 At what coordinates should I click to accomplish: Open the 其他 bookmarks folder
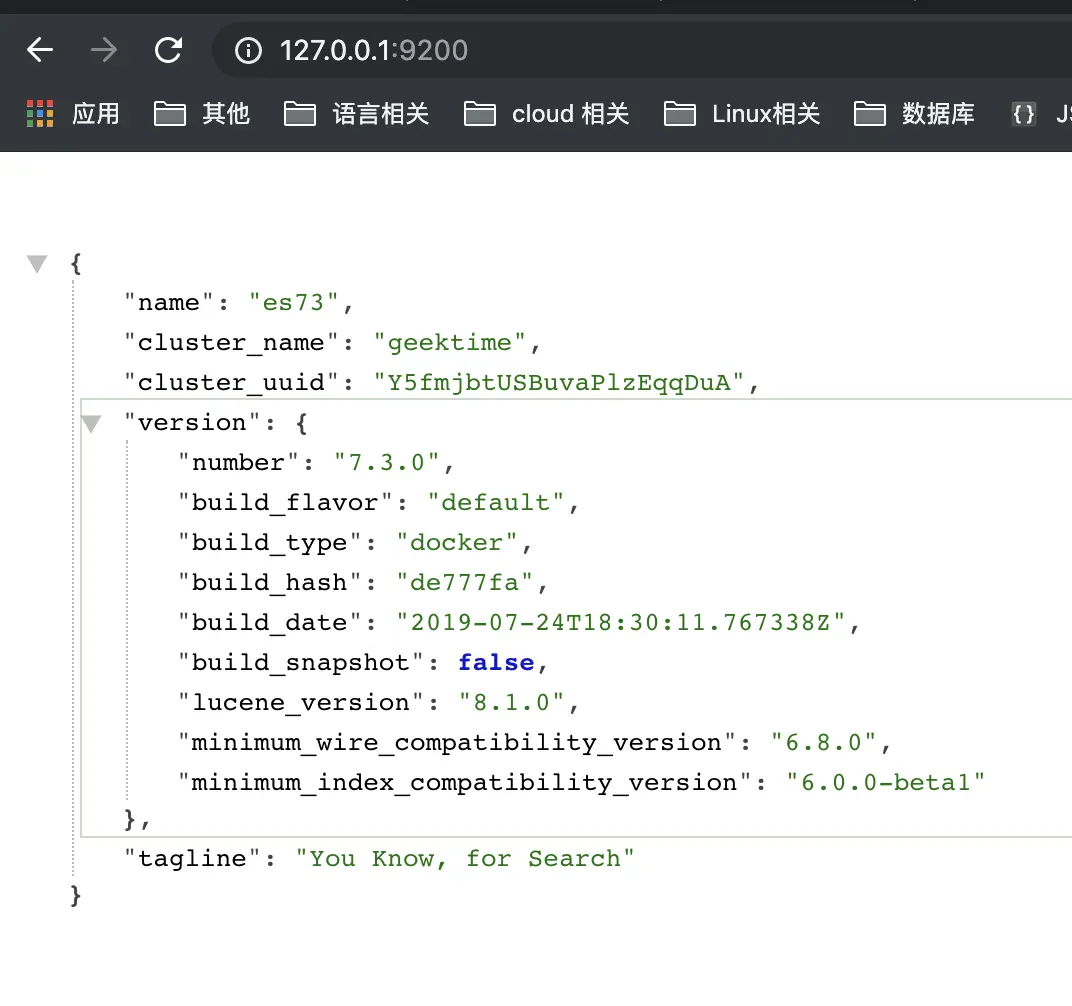(202, 114)
